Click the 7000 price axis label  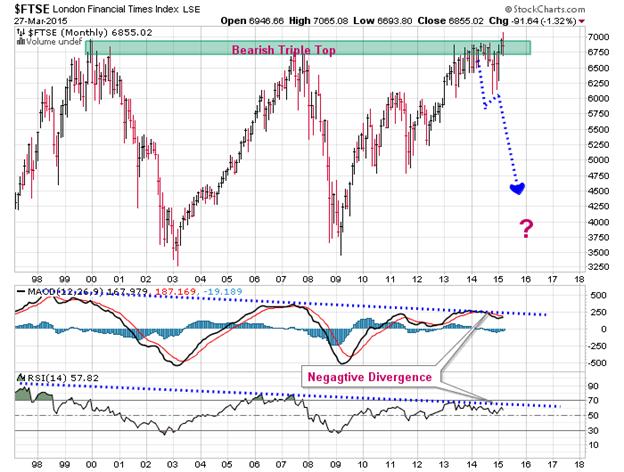click(x=598, y=37)
